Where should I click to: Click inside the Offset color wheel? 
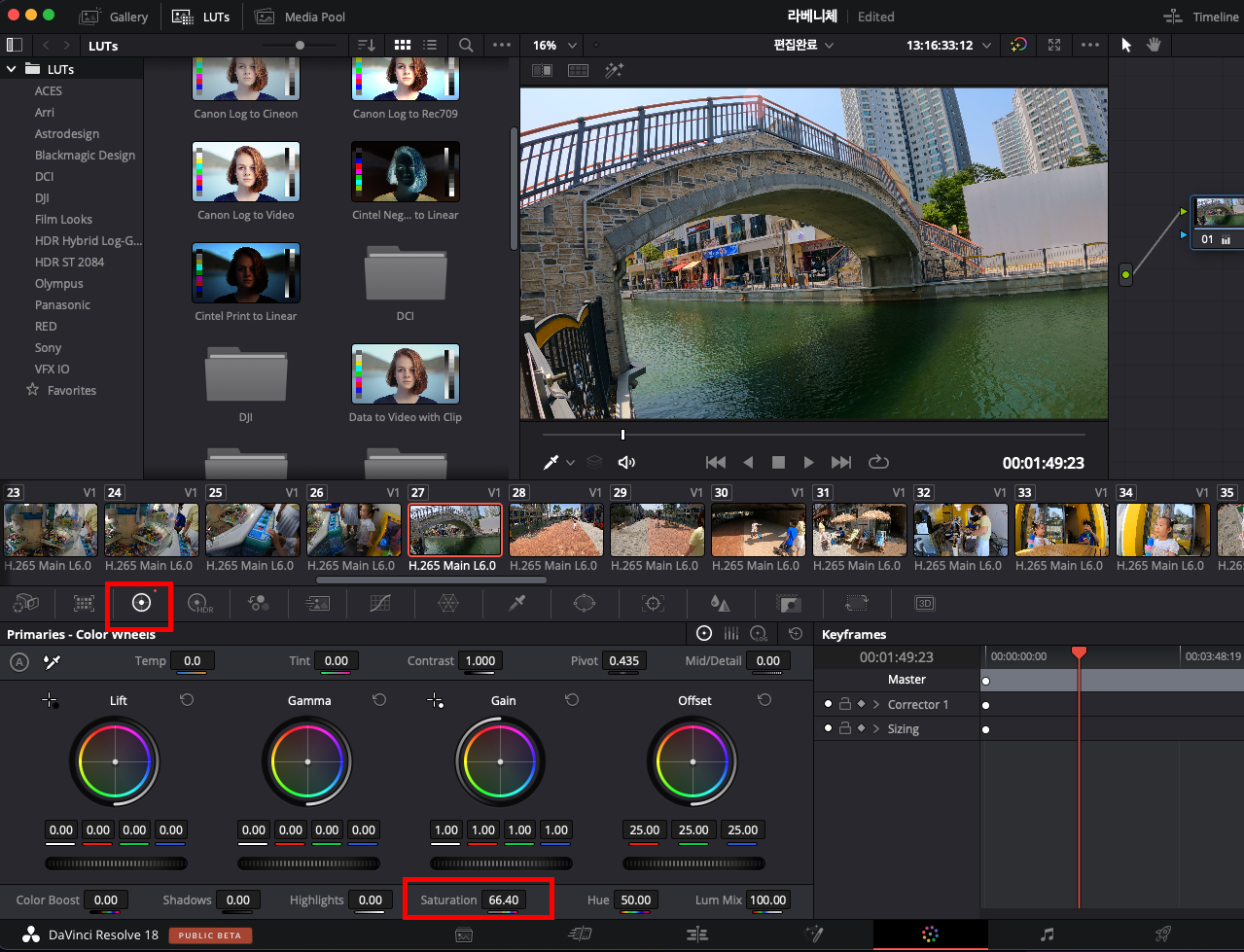693,761
